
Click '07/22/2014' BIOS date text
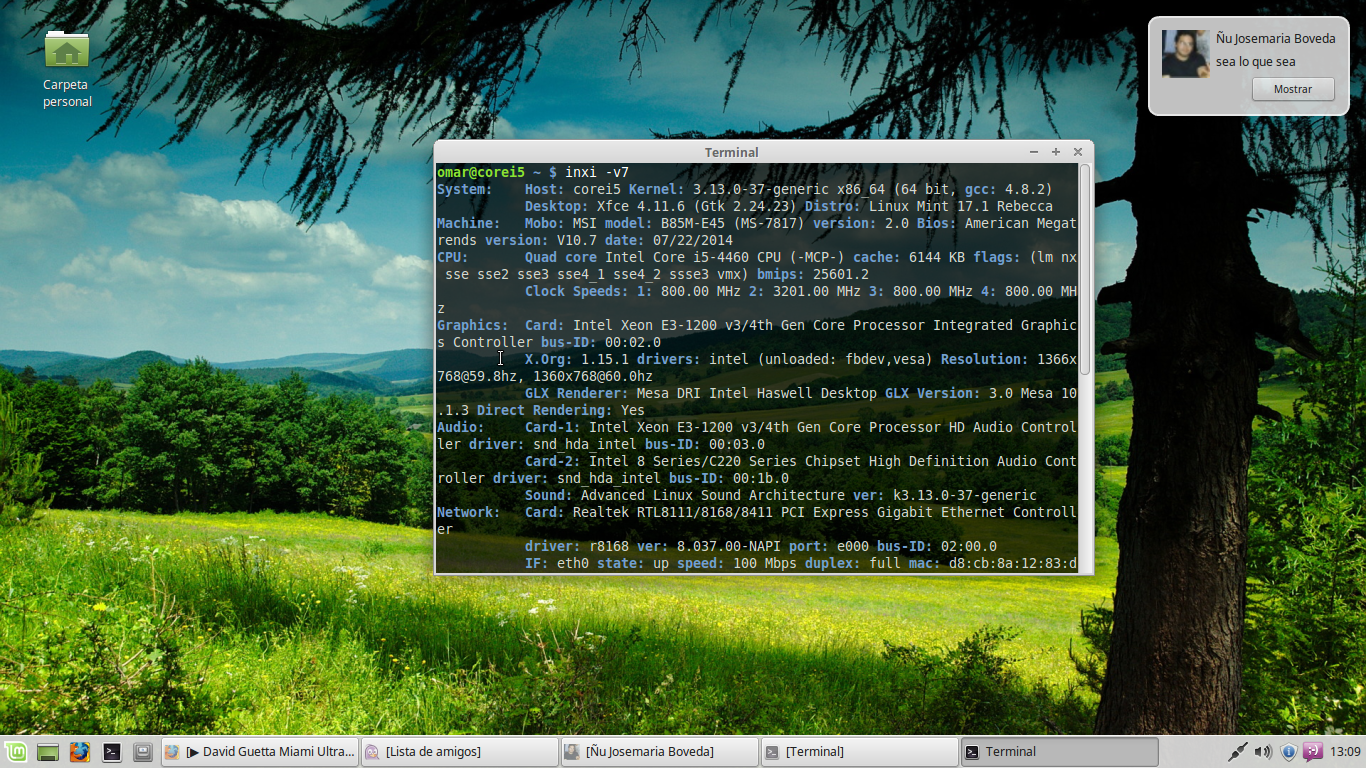pos(693,240)
